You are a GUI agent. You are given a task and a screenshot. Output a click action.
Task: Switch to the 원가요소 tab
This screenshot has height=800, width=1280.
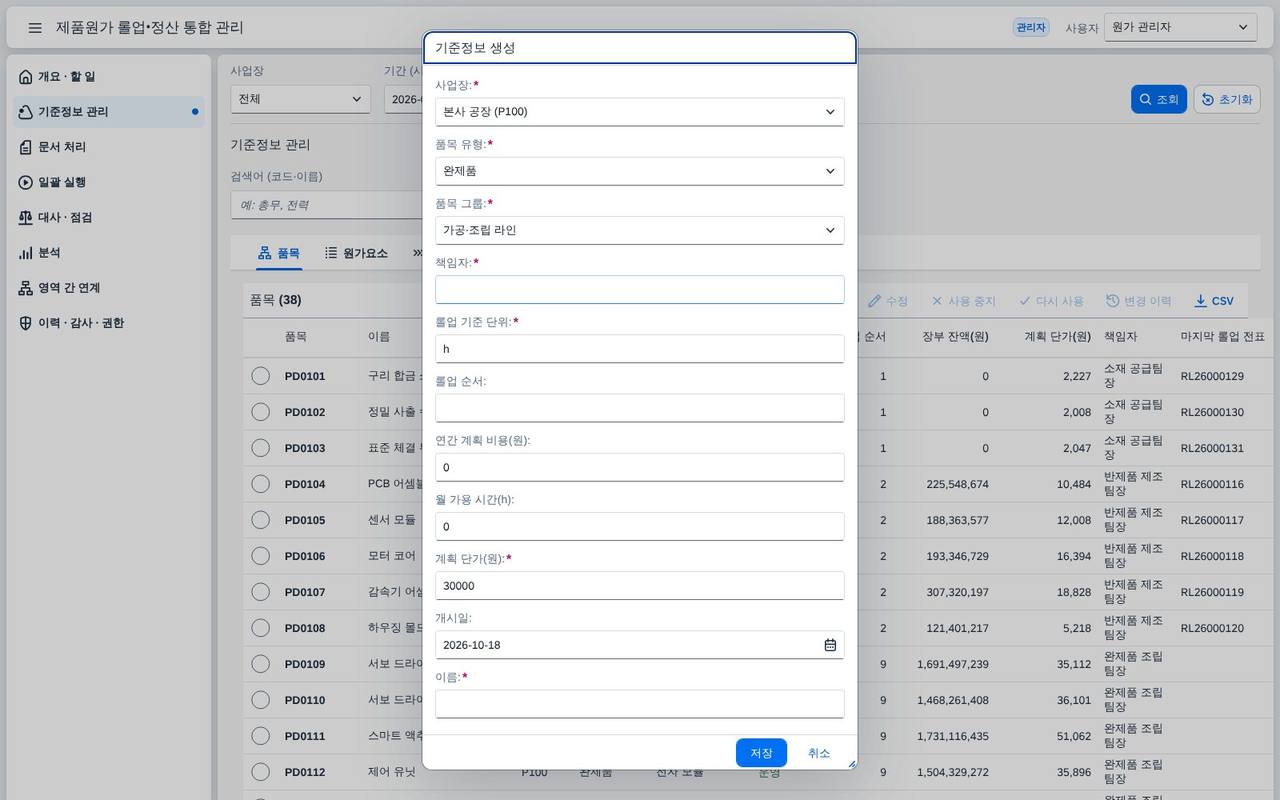click(356, 253)
